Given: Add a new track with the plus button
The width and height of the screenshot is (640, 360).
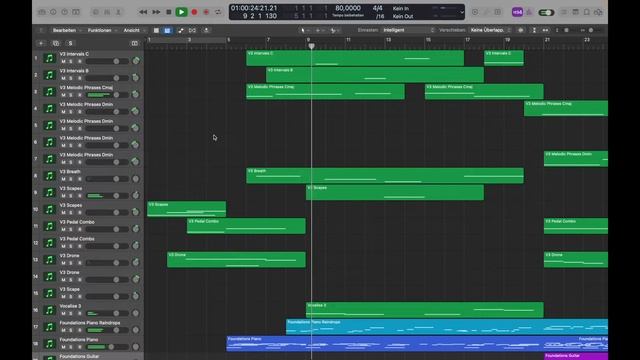Looking at the screenshot, I should pos(41,43).
